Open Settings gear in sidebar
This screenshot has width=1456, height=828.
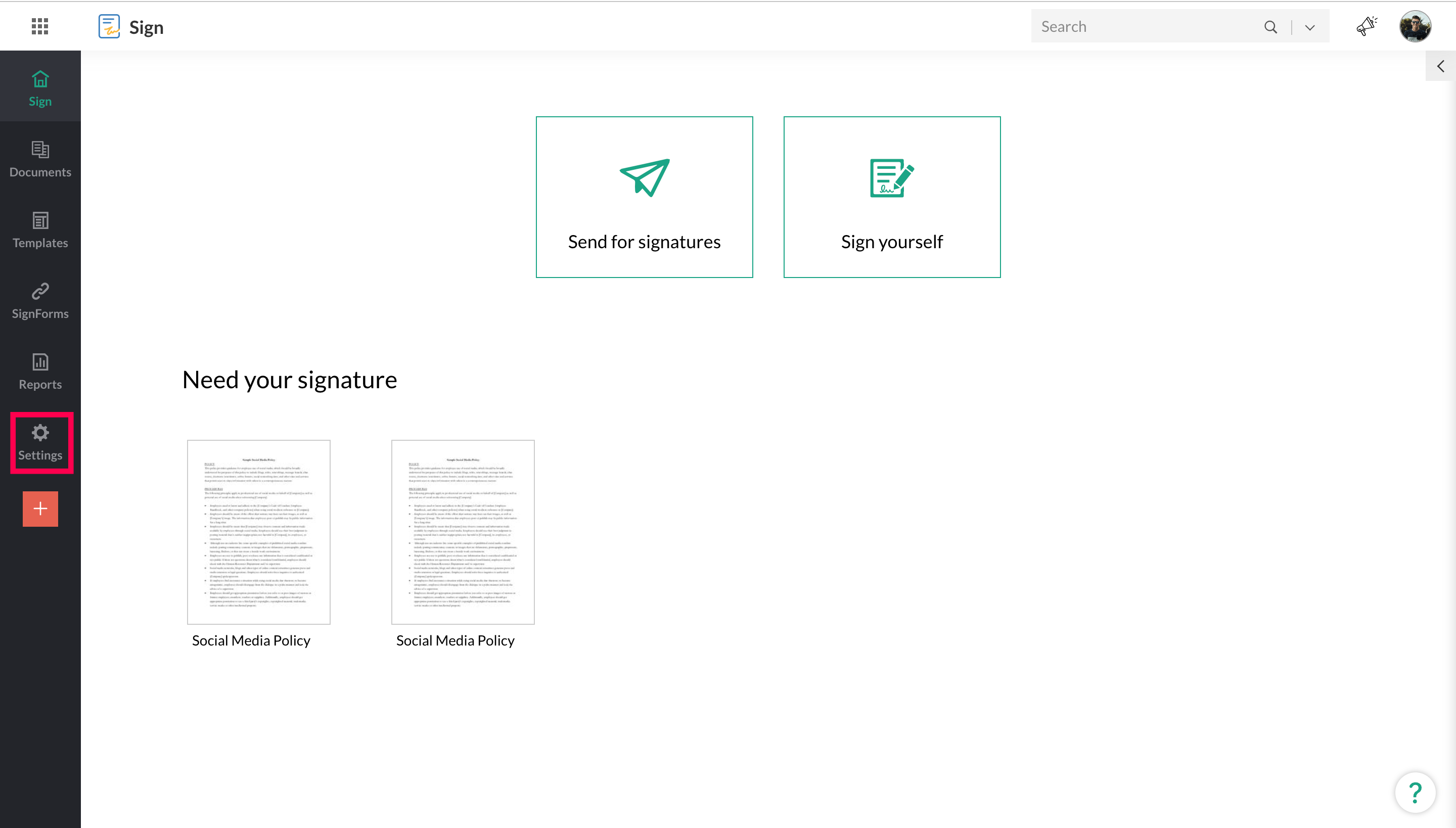pyautogui.click(x=40, y=442)
